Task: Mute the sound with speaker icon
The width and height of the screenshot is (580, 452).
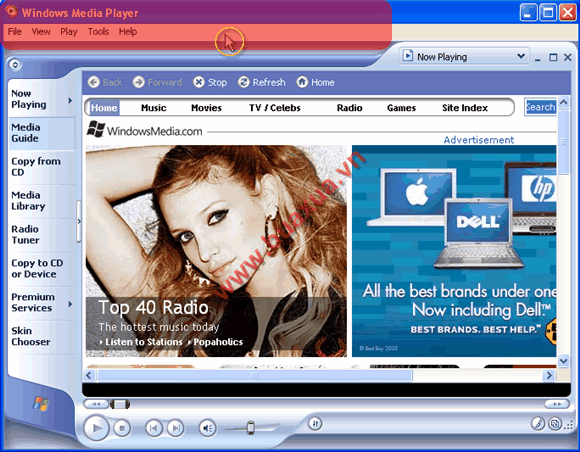Action: (x=208, y=428)
